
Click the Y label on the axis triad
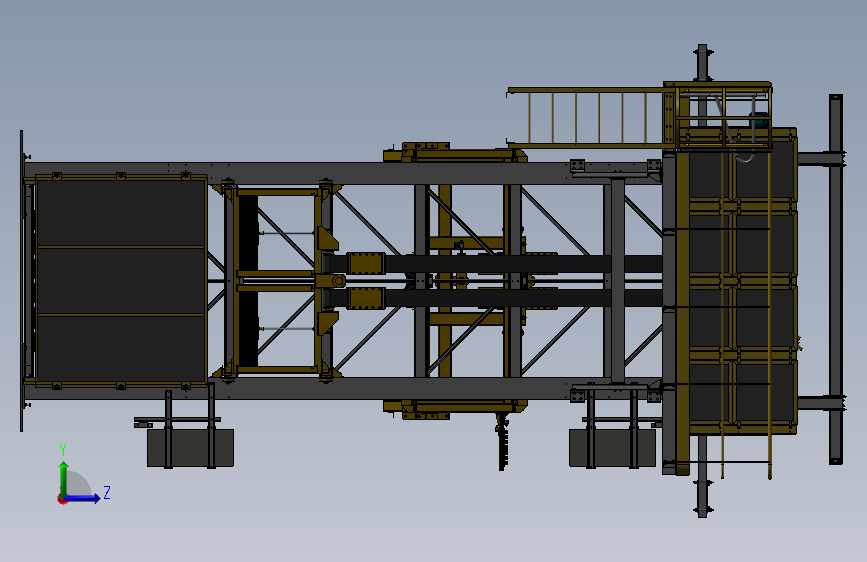[63, 450]
